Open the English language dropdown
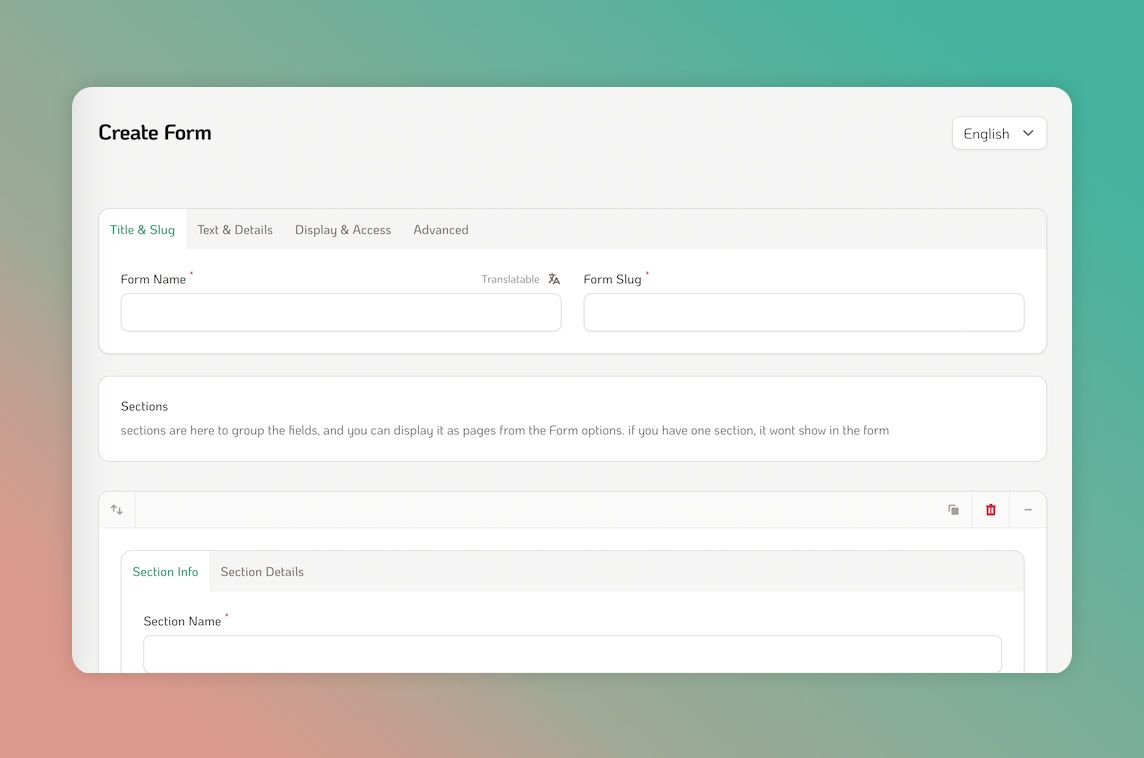Screen dimensions: 1144x758 [x=998, y=133]
